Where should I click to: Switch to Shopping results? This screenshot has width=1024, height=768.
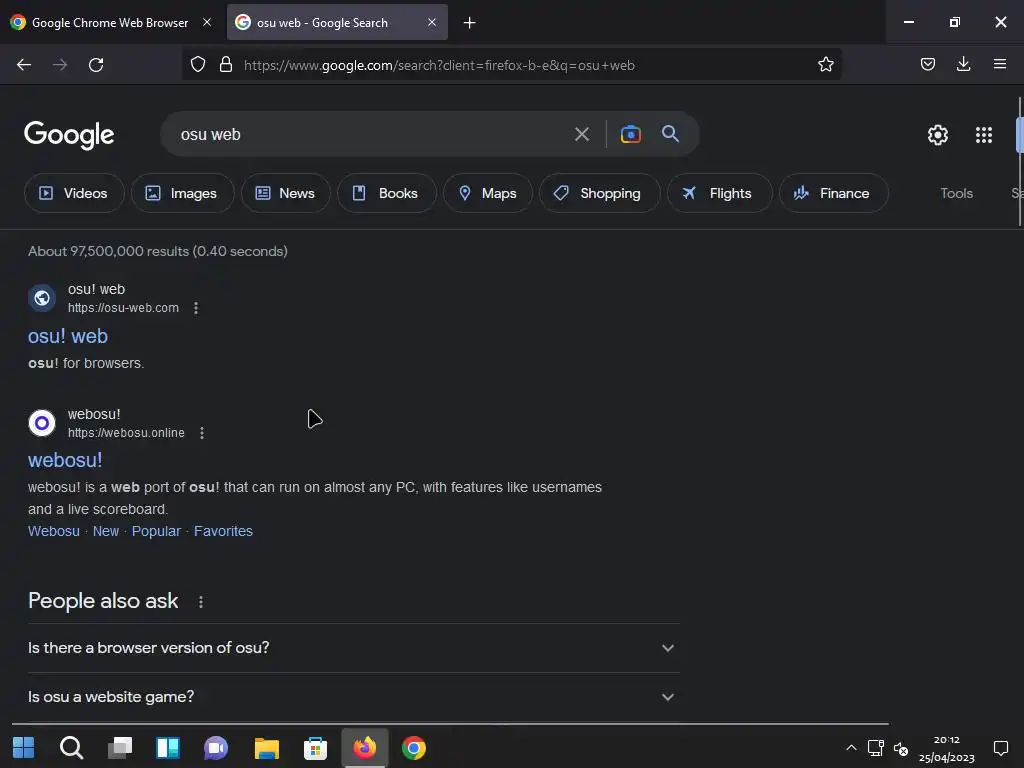click(x=600, y=193)
